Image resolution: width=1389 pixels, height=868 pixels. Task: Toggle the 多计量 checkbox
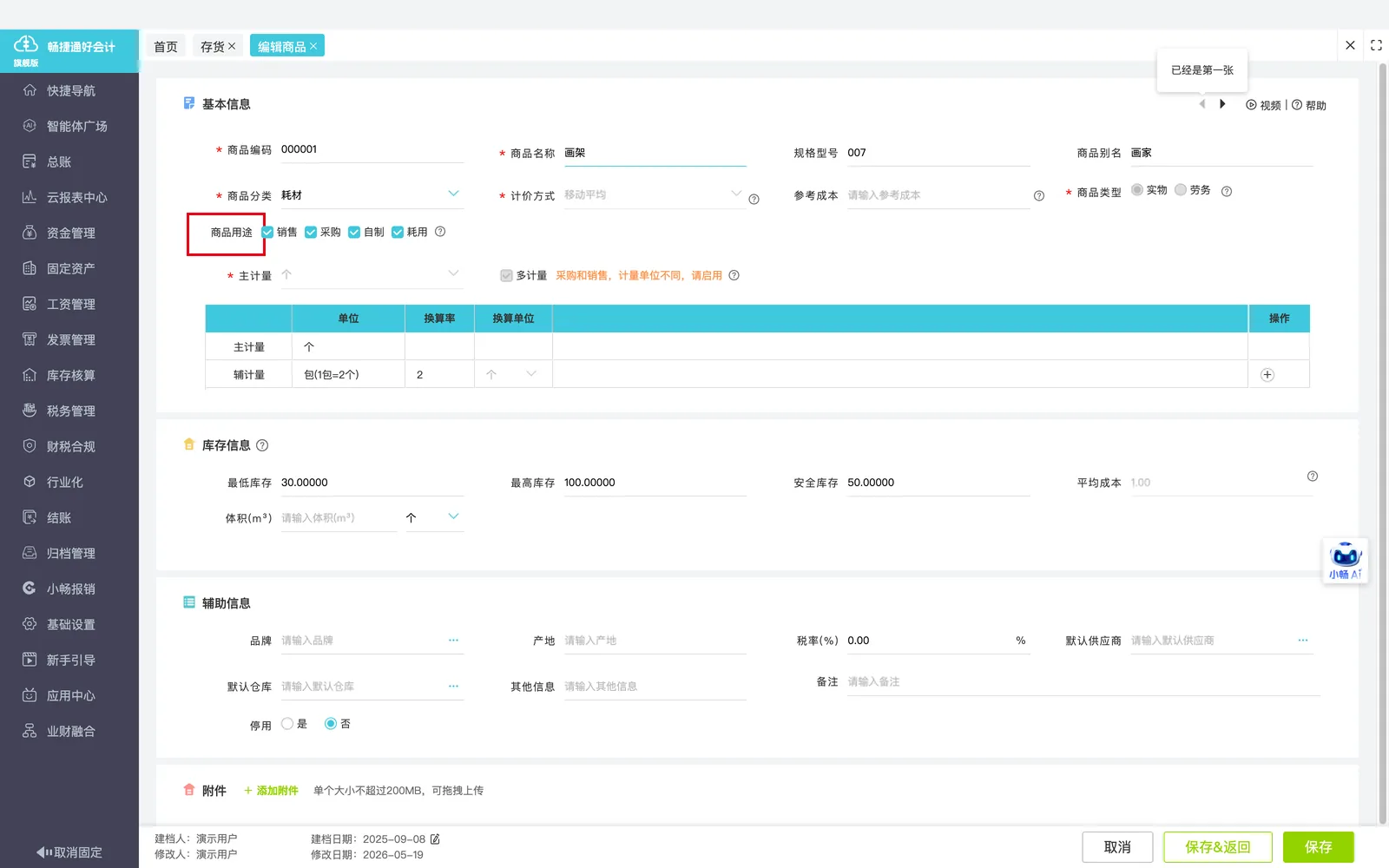(x=506, y=275)
